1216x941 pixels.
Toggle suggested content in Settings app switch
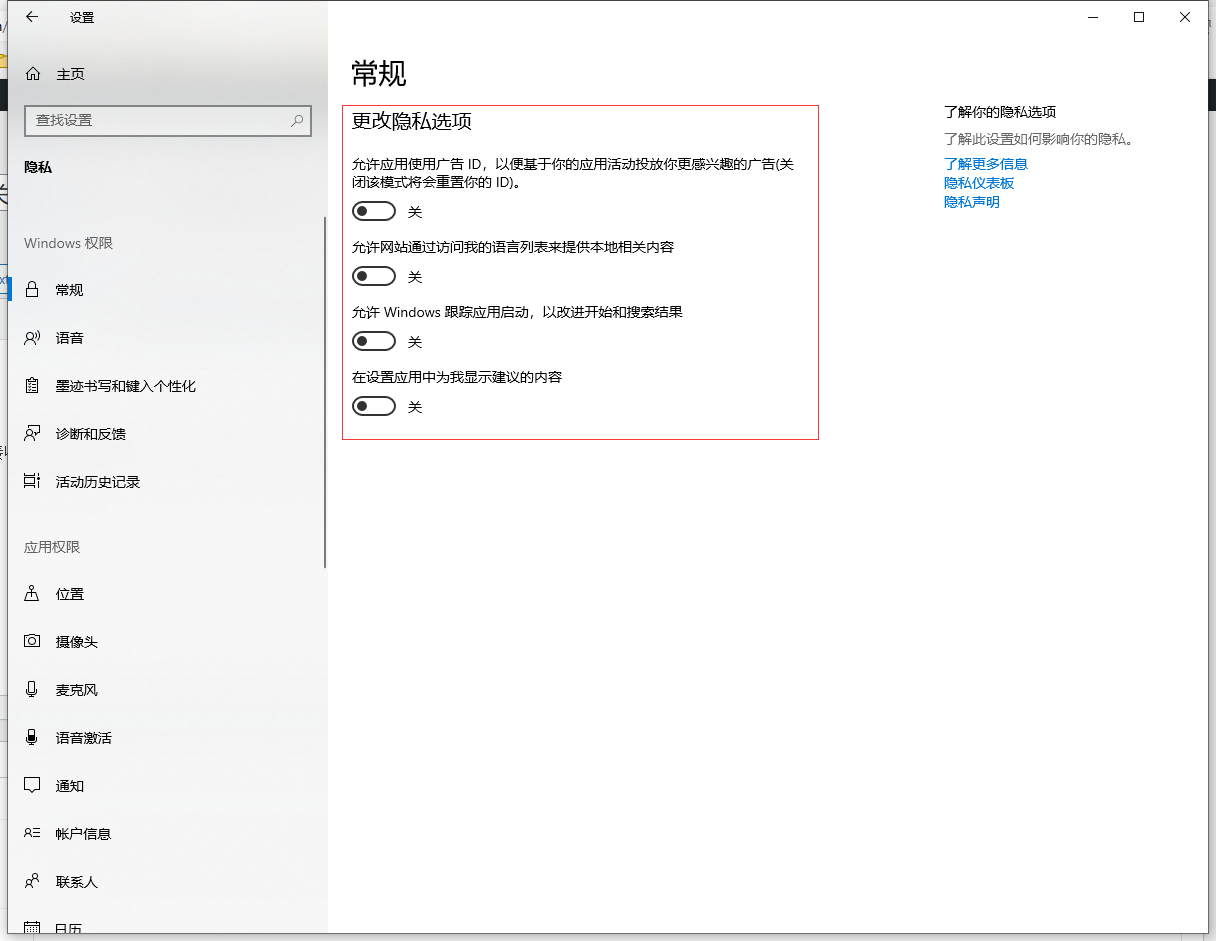[374, 407]
